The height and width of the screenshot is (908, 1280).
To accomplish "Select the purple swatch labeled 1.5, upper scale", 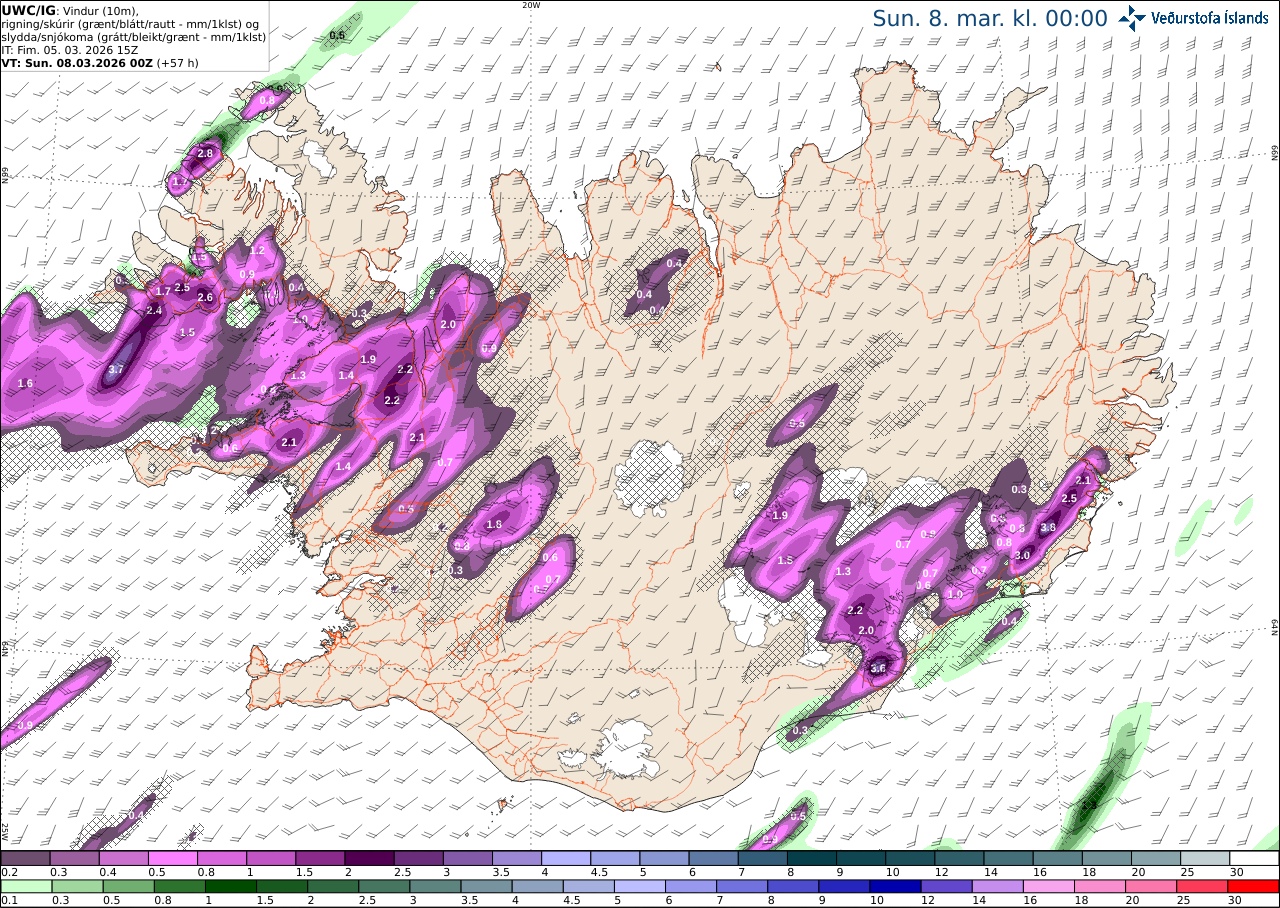I will 320,858.
